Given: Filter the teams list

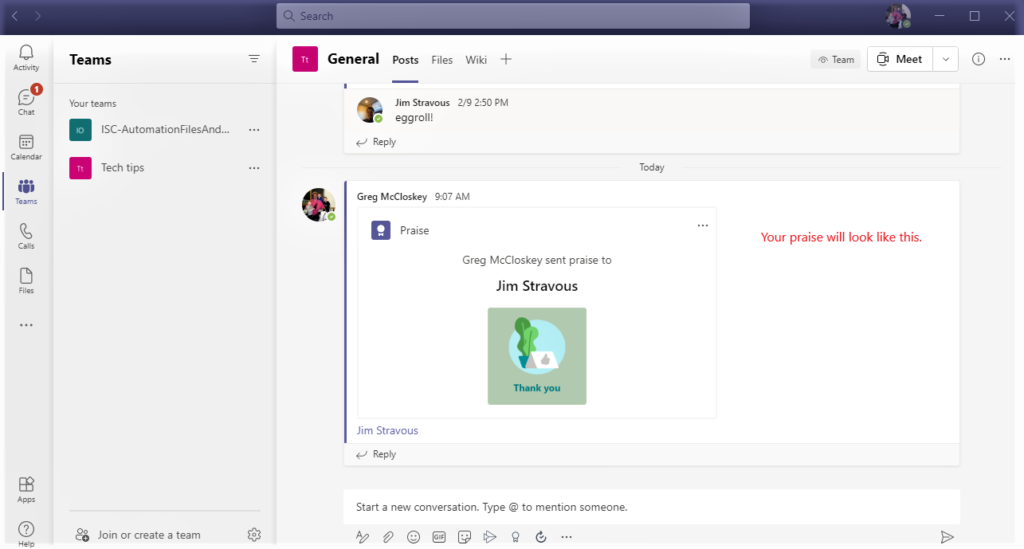Looking at the screenshot, I should coord(254,59).
